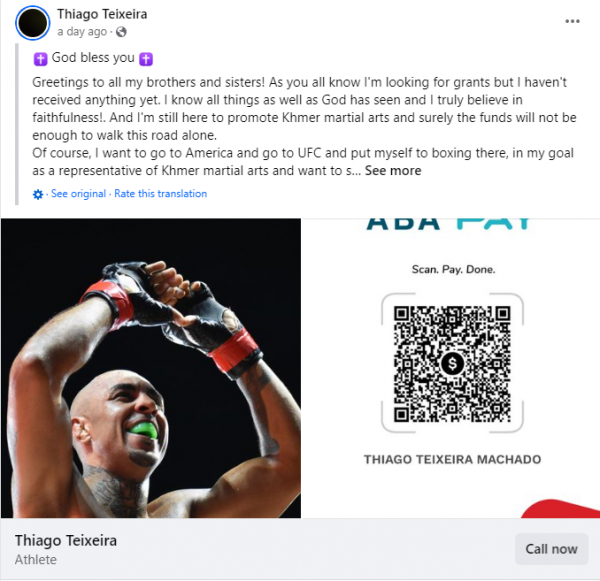Click the See original link
This screenshot has height=581, width=600.
(78, 194)
